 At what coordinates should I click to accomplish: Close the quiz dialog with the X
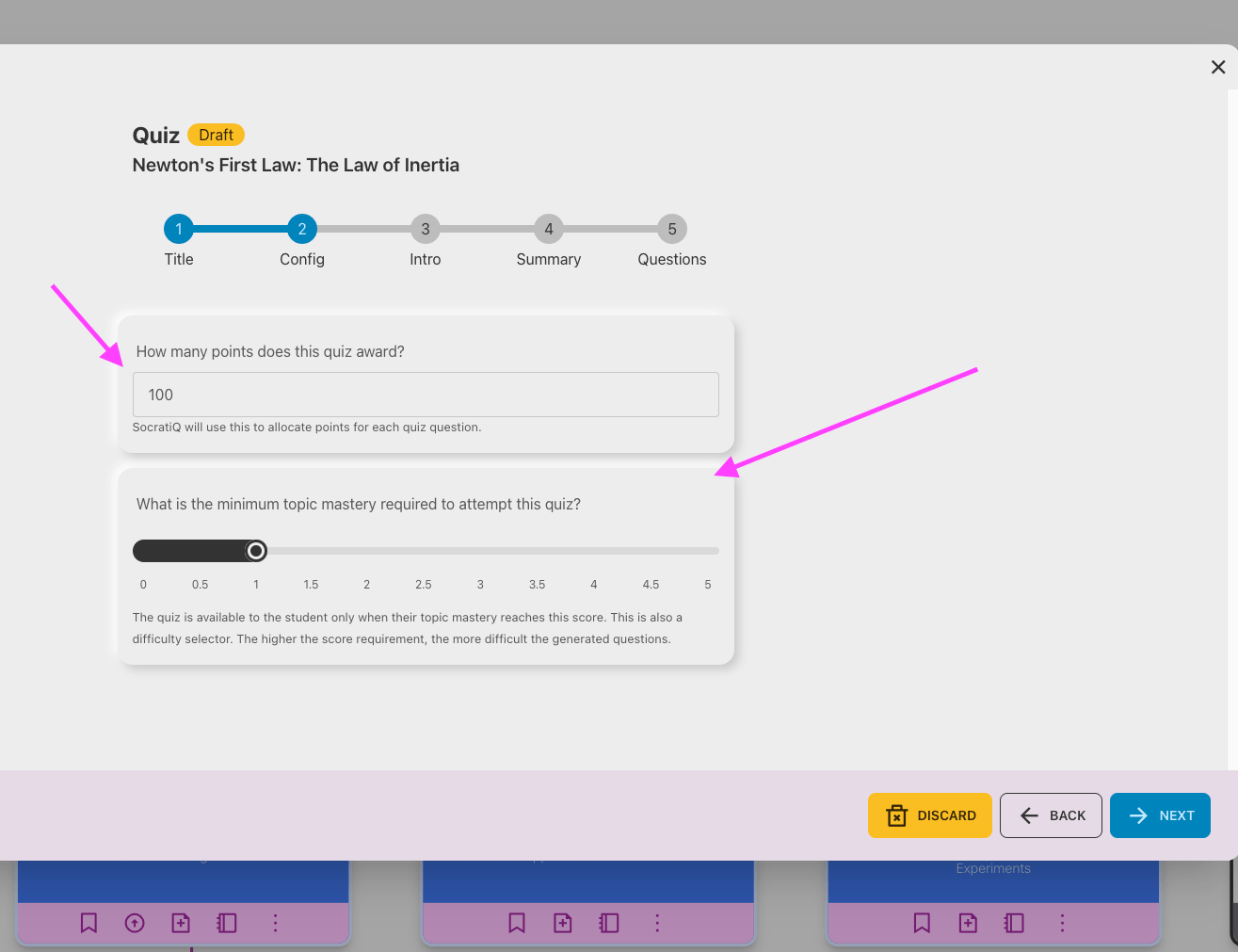point(1217,67)
